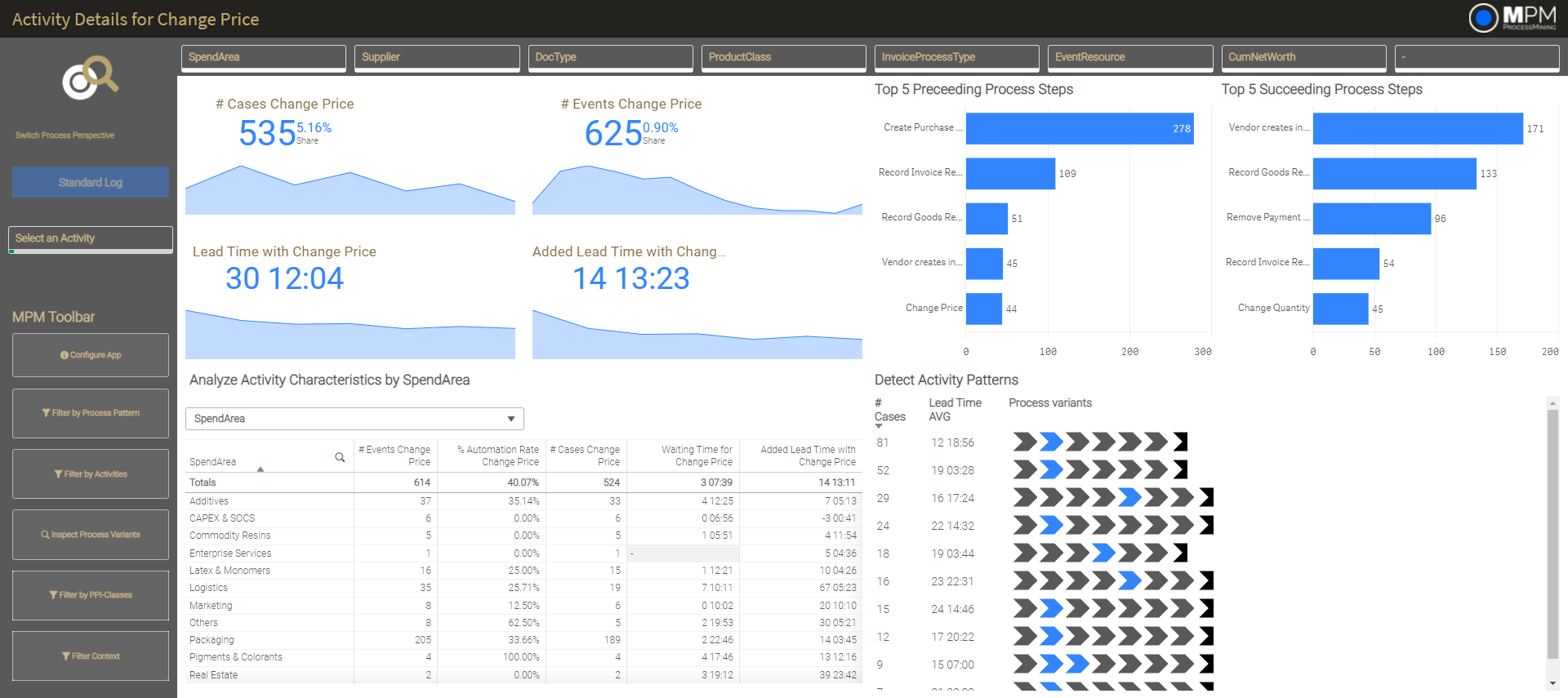Open the Supplier filter pane
The height and width of the screenshot is (698, 1568).
437,58
